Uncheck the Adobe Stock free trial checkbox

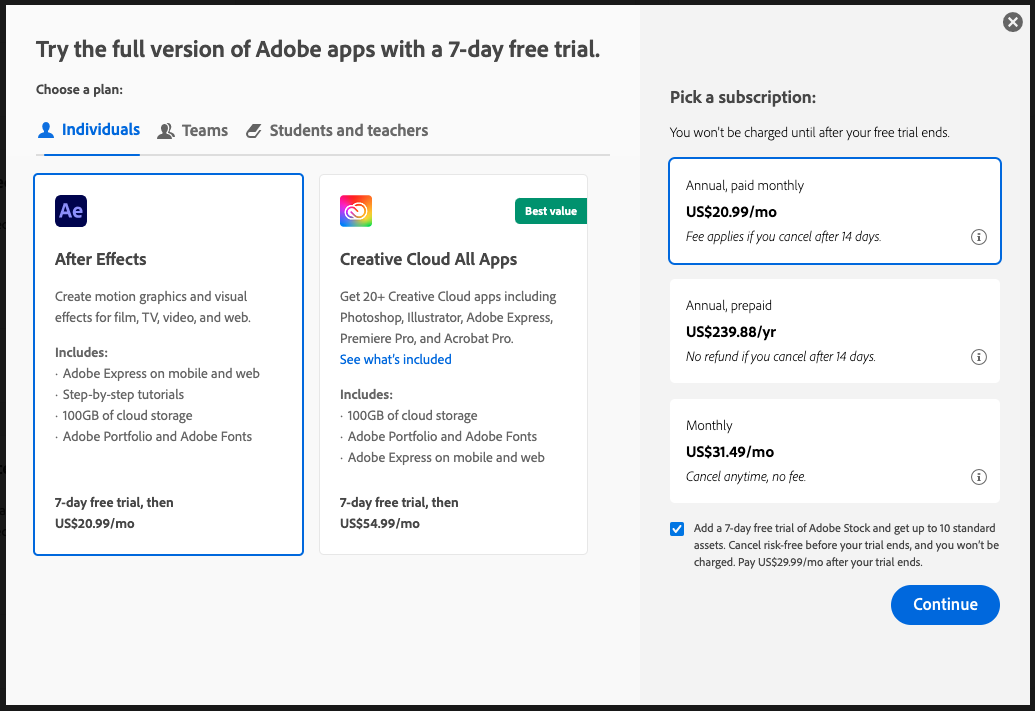click(x=677, y=529)
